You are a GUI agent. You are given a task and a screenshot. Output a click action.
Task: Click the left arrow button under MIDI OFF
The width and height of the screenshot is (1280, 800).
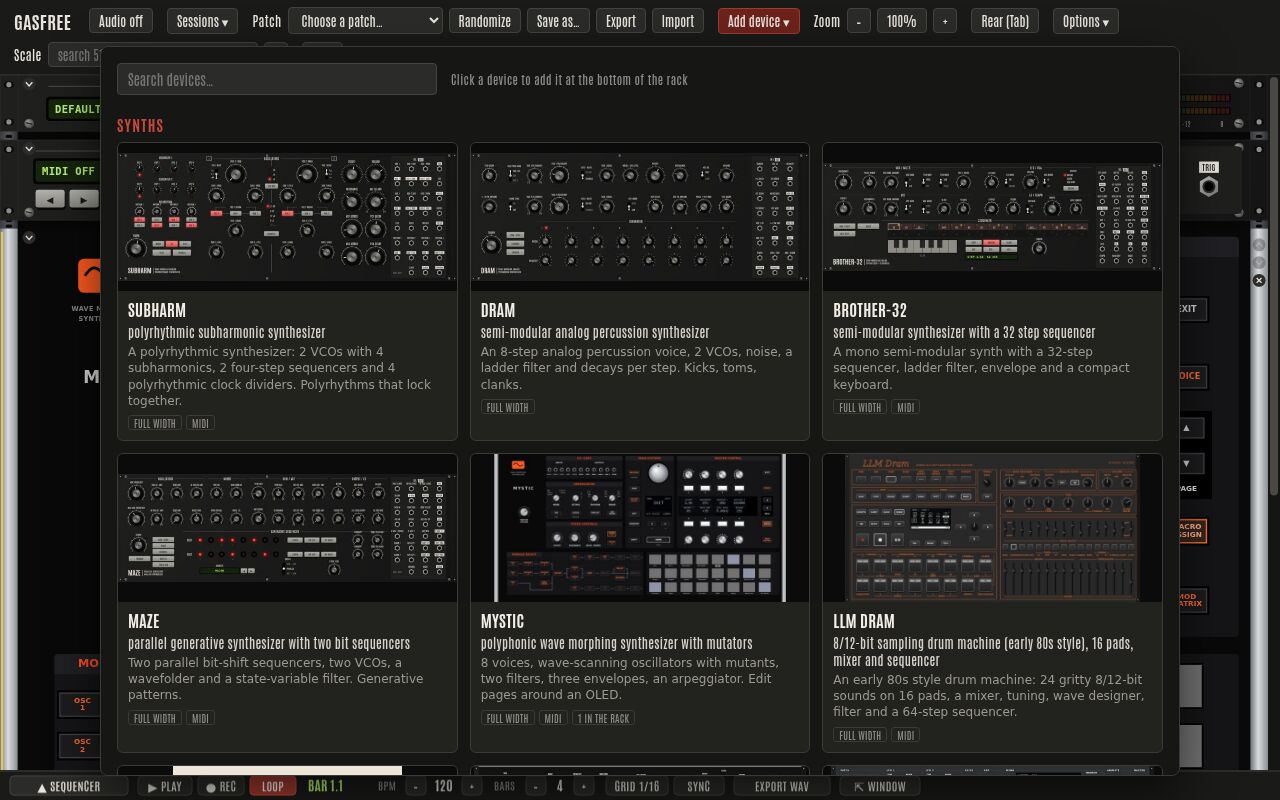click(x=50, y=199)
